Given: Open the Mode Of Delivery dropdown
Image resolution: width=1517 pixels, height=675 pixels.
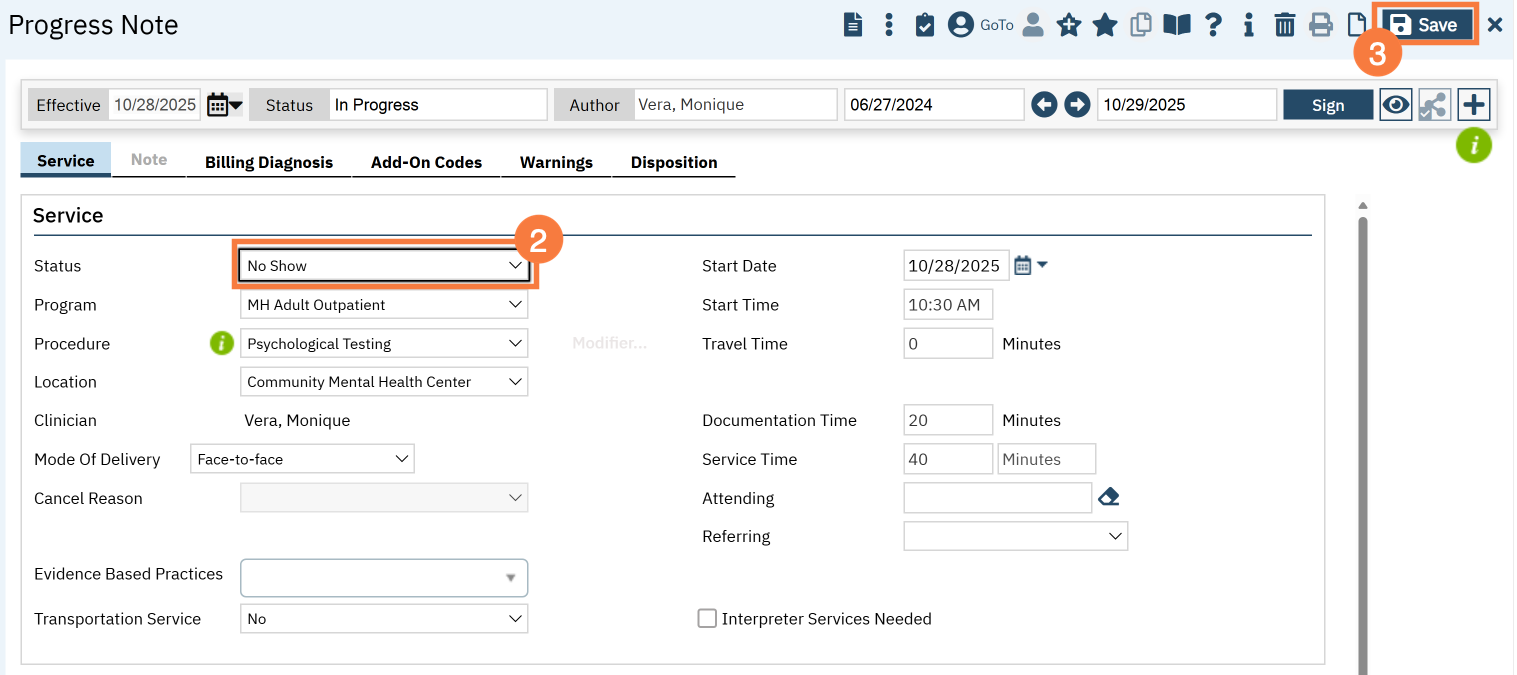Looking at the screenshot, I should pos(302,459).
